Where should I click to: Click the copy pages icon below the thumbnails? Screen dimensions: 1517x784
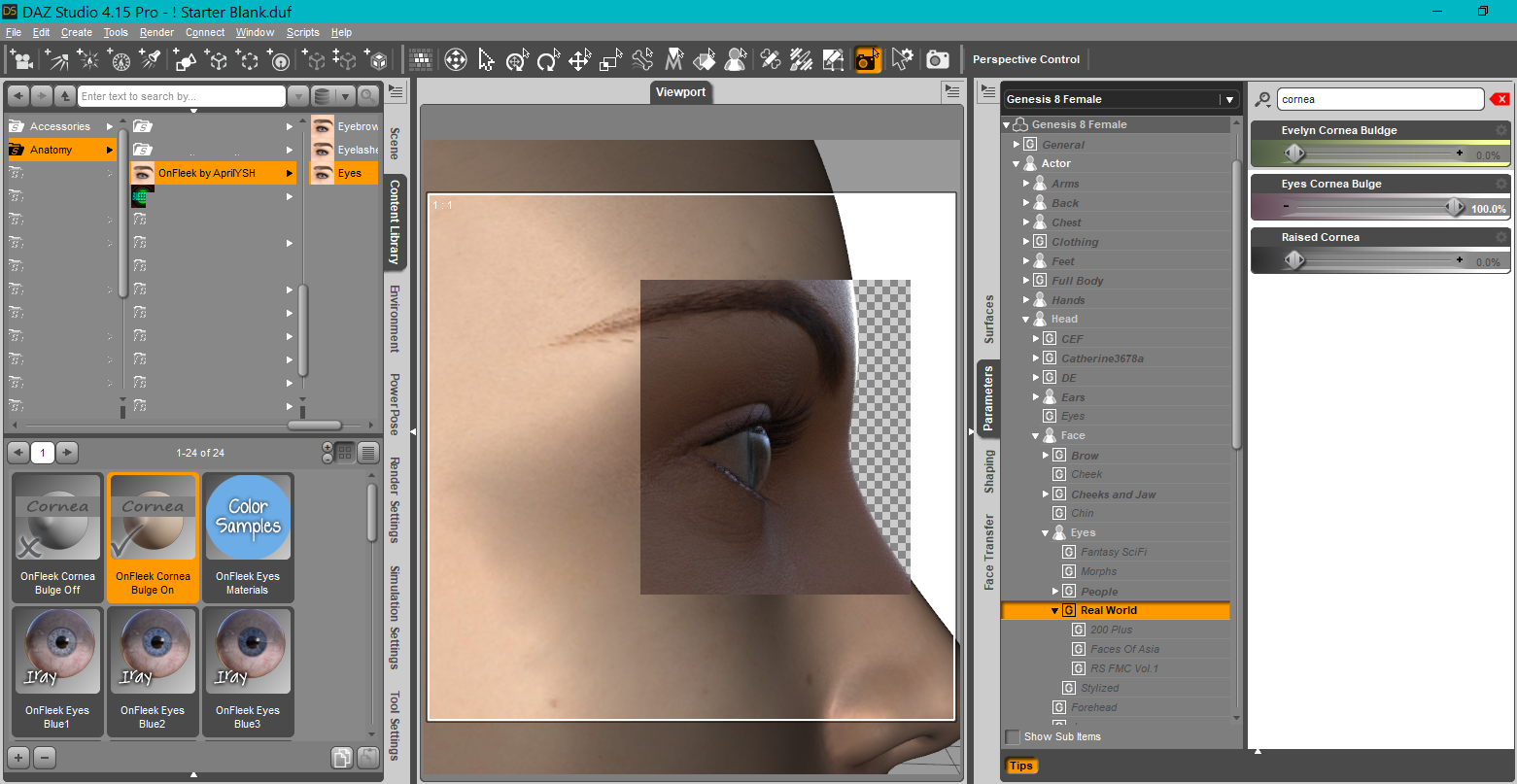(x=342, y=758)
